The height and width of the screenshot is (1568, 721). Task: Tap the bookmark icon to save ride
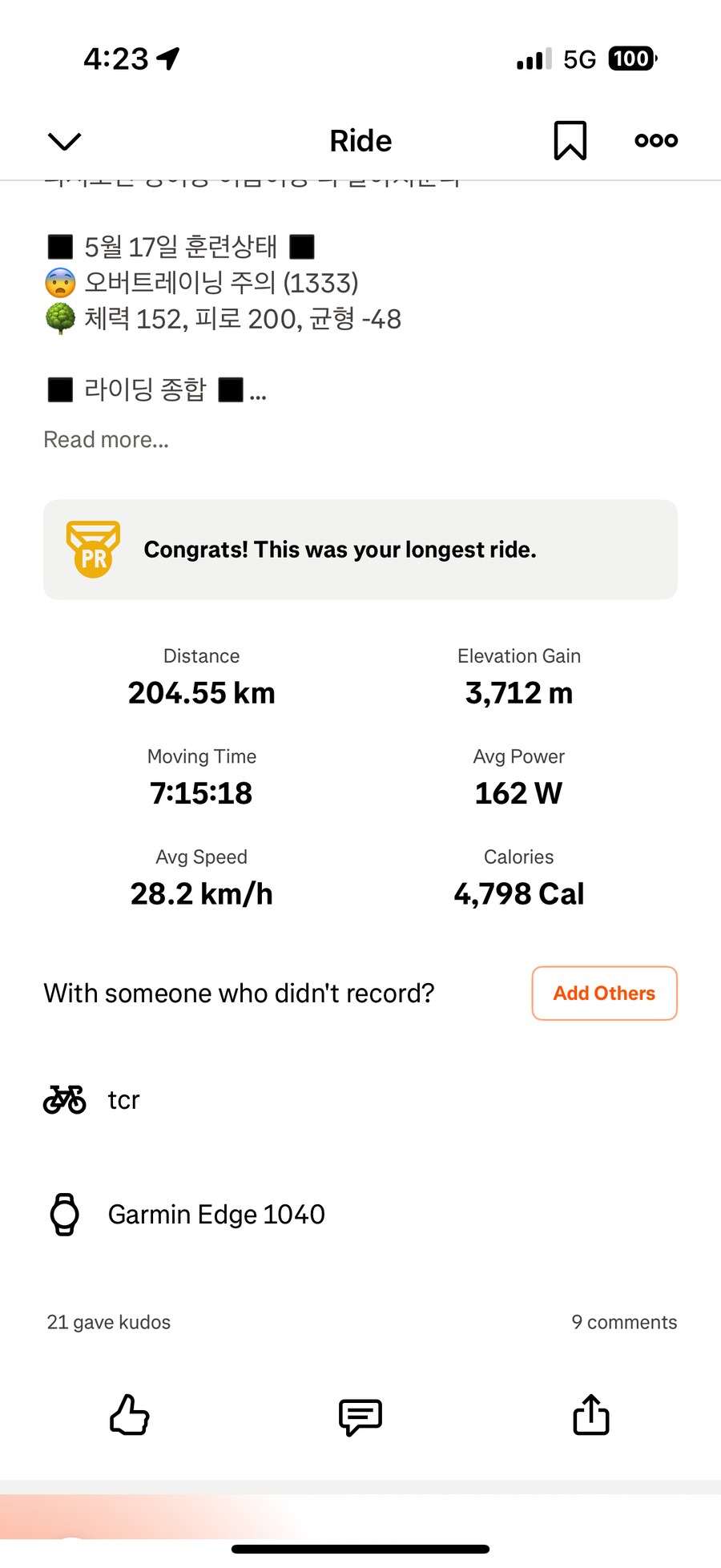tap(570, 140)
